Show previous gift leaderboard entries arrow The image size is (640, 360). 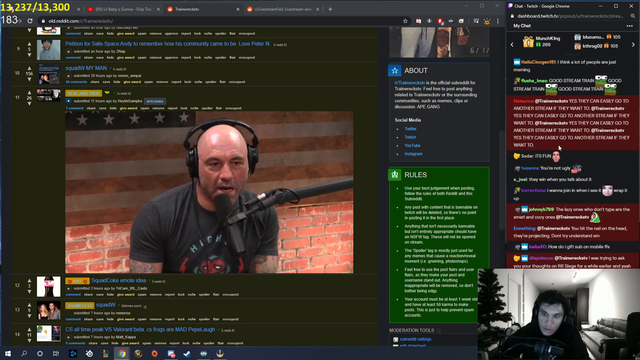tap(512, 44)
